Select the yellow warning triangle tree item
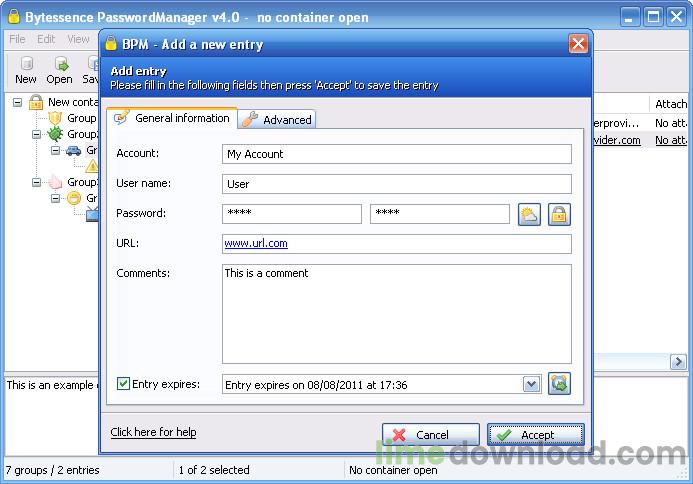693x484 pixels. (92, 166)
